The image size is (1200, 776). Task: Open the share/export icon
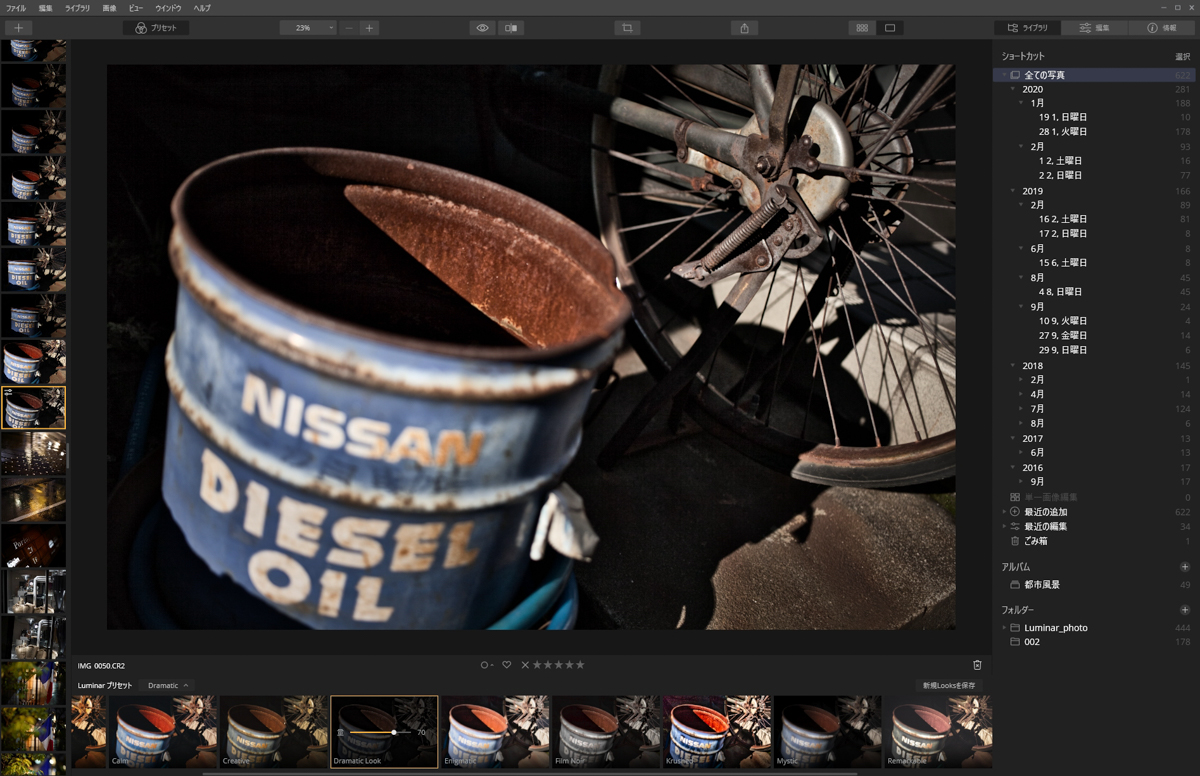(744, 28)
